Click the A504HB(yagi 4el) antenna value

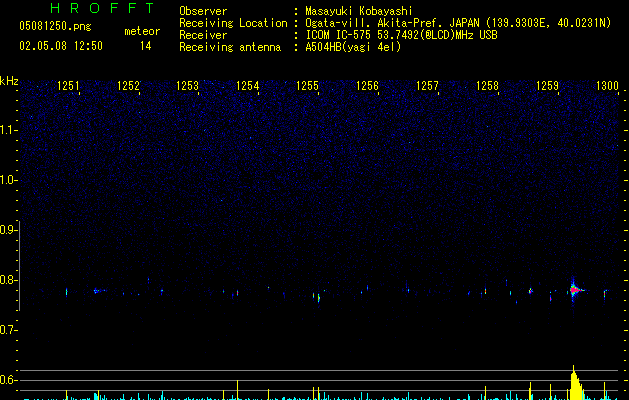pos(353,47)
